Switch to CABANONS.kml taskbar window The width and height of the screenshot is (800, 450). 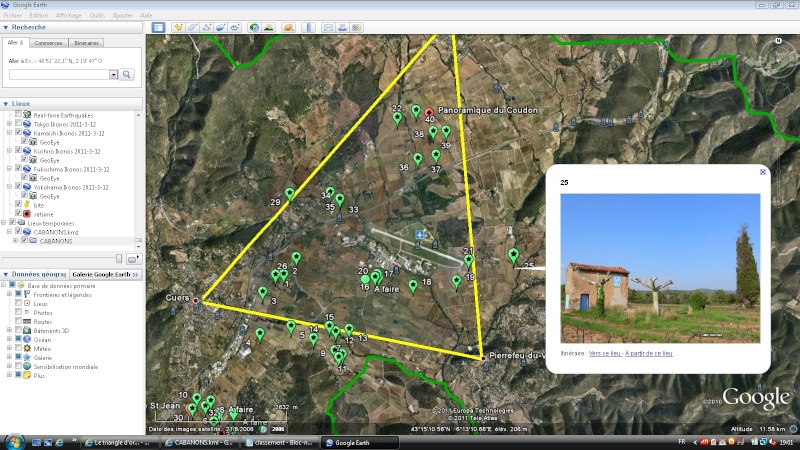pos(199,442)
